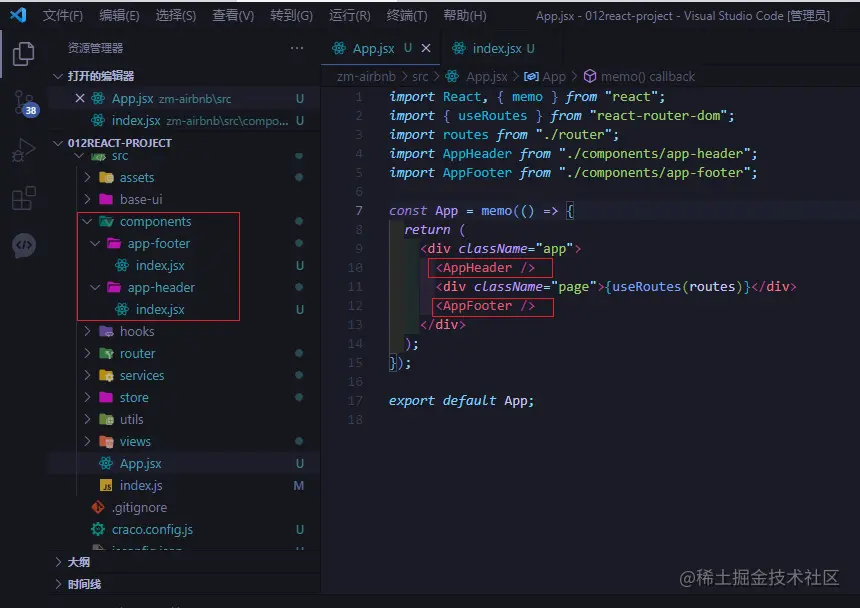Click the hooks folder icon
The width and height of the screenshot is (860, 608).
coord(106,331)
